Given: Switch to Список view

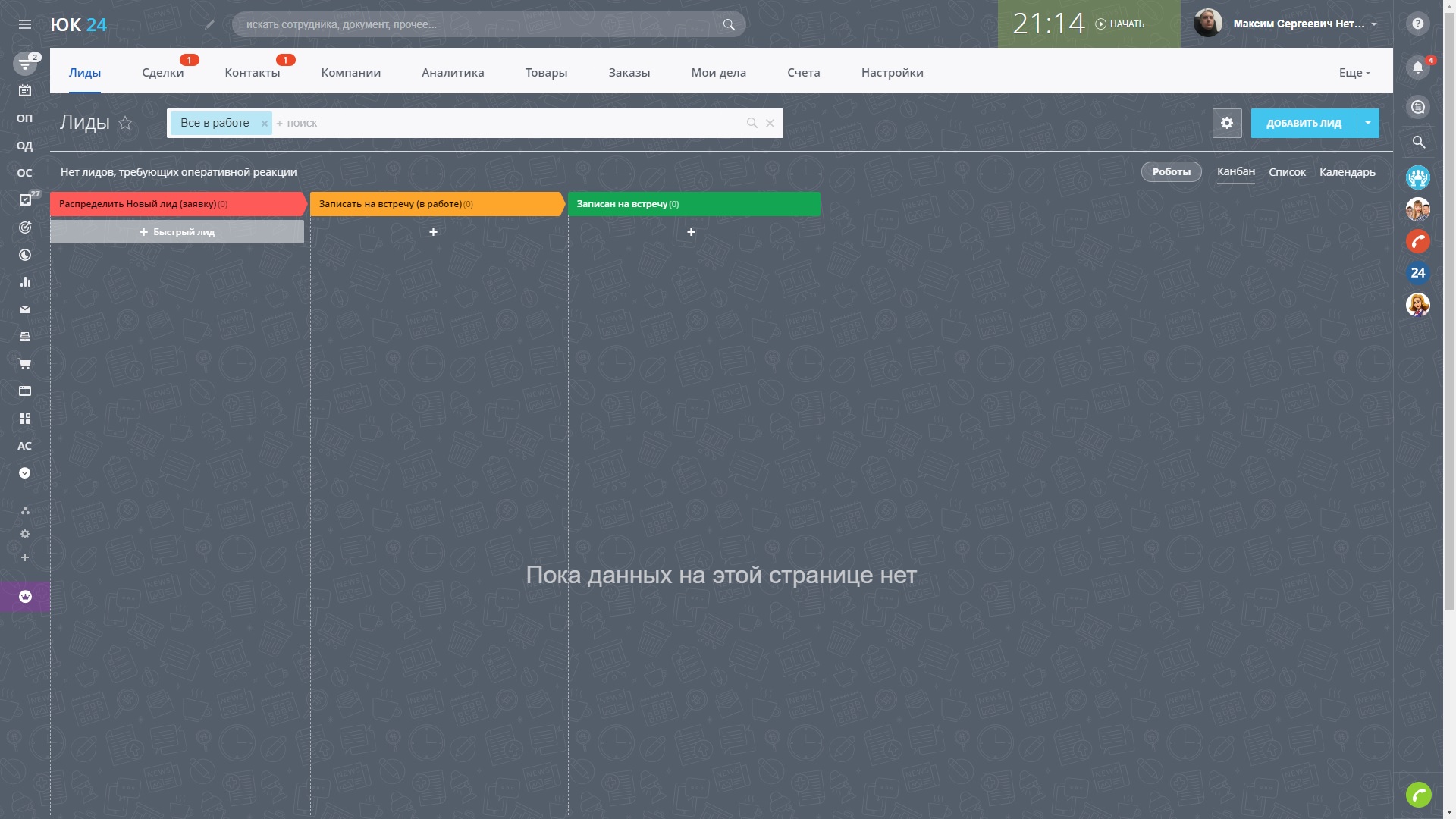Looking at the screenshot, I should 1287,172.
